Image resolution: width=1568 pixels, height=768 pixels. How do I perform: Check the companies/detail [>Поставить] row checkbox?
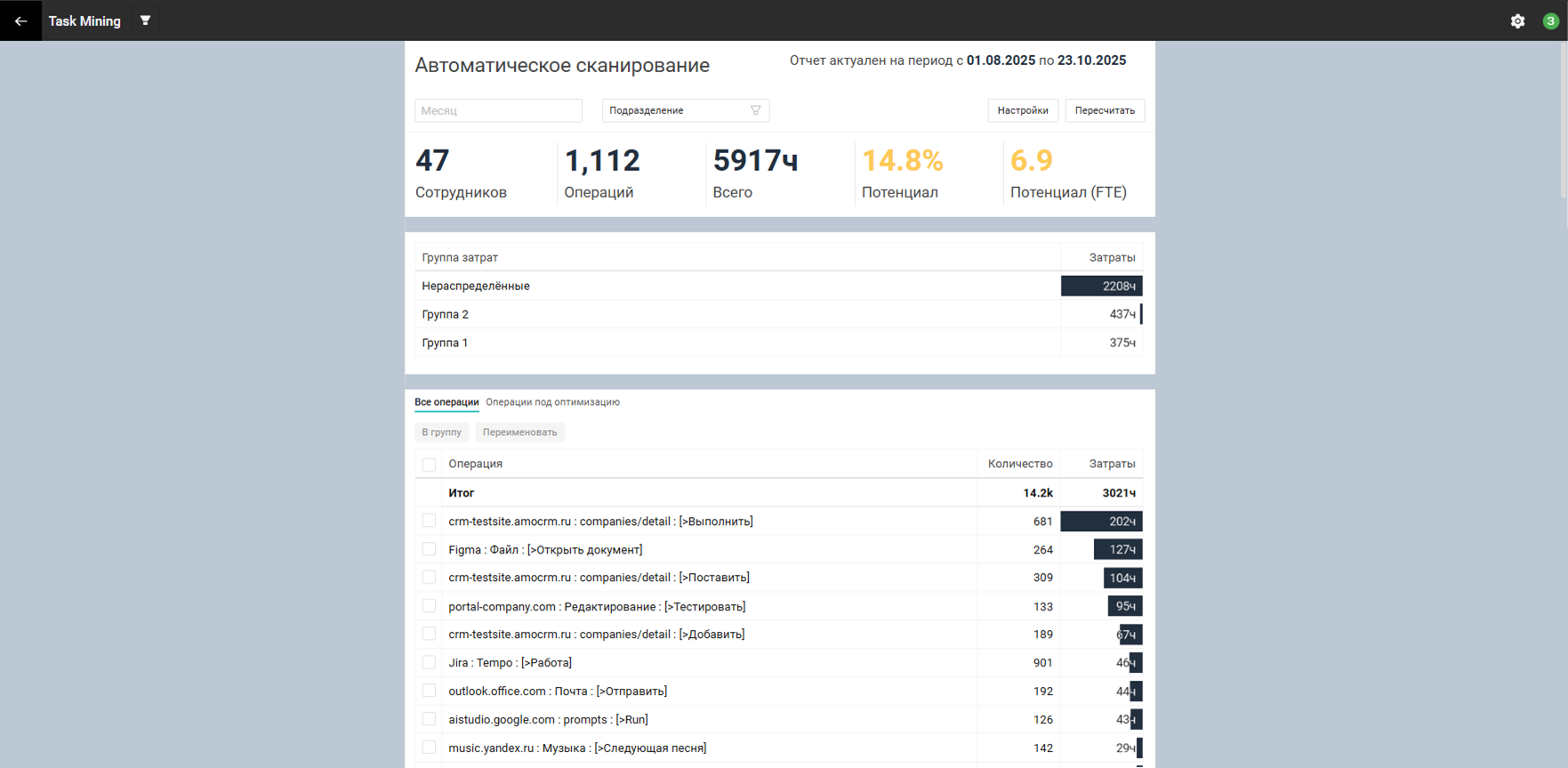[429, 578]
